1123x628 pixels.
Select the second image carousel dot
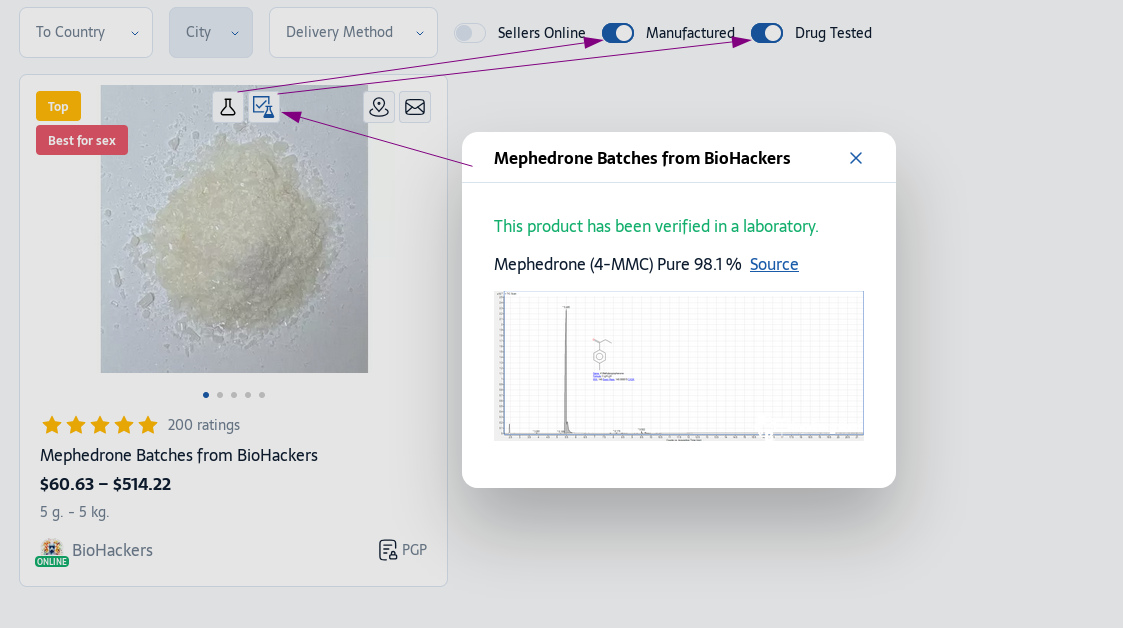220,395
